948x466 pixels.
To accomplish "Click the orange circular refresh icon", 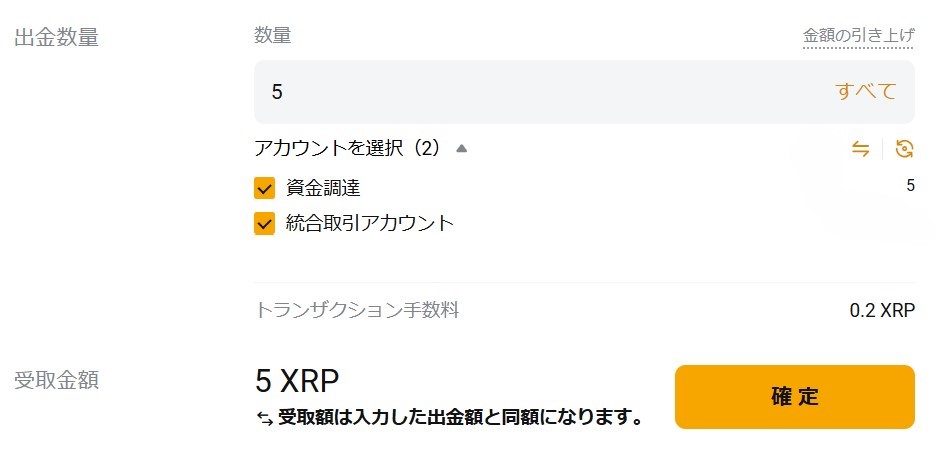I will [x=904, y=149].
